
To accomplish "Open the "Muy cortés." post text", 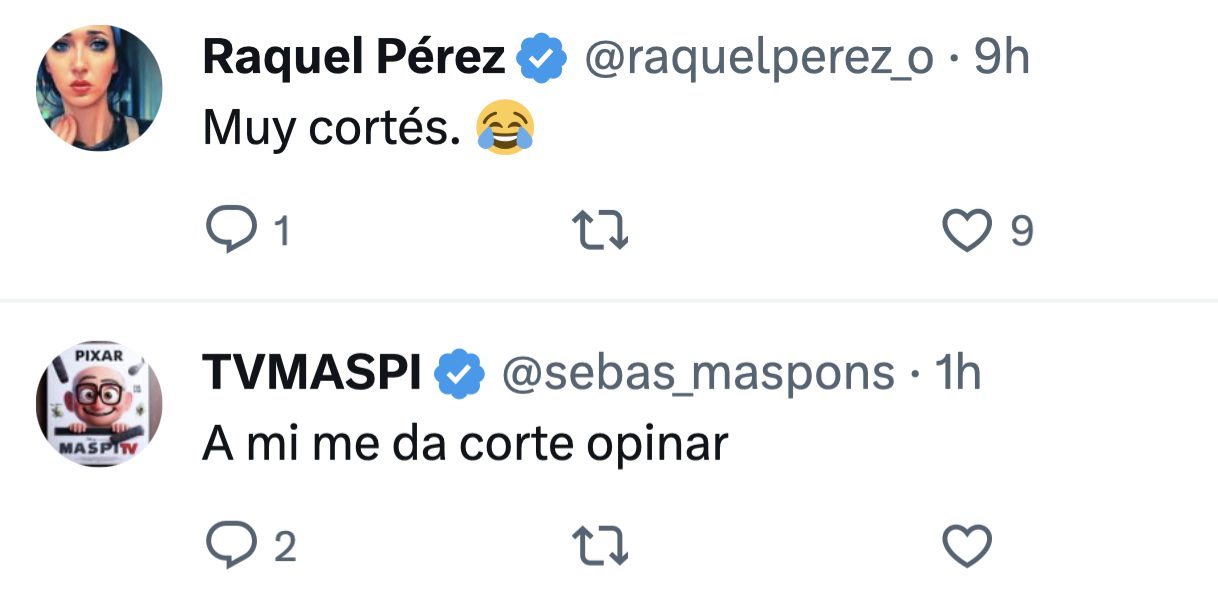I will 331,129.
